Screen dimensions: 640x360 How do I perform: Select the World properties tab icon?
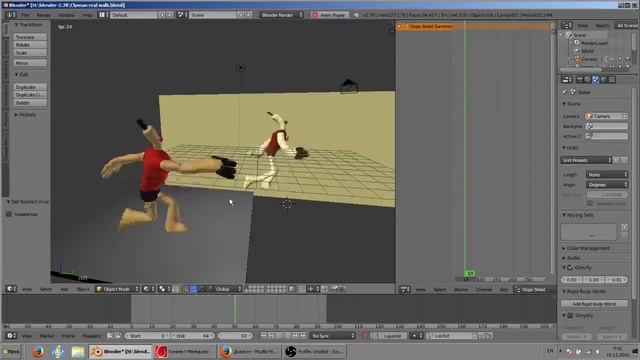(604, 79)
